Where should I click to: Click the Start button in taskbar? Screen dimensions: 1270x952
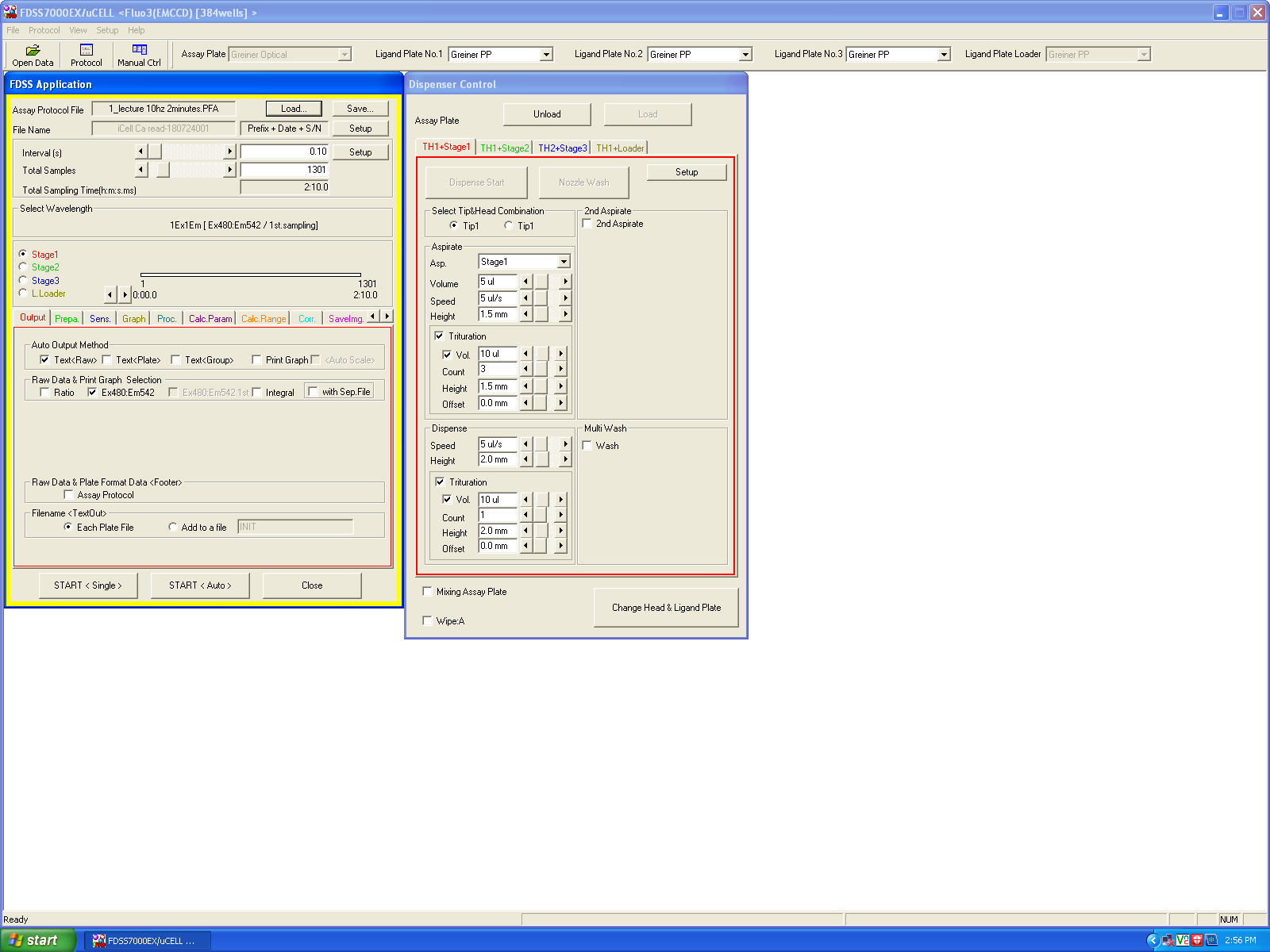coord(38,940)
